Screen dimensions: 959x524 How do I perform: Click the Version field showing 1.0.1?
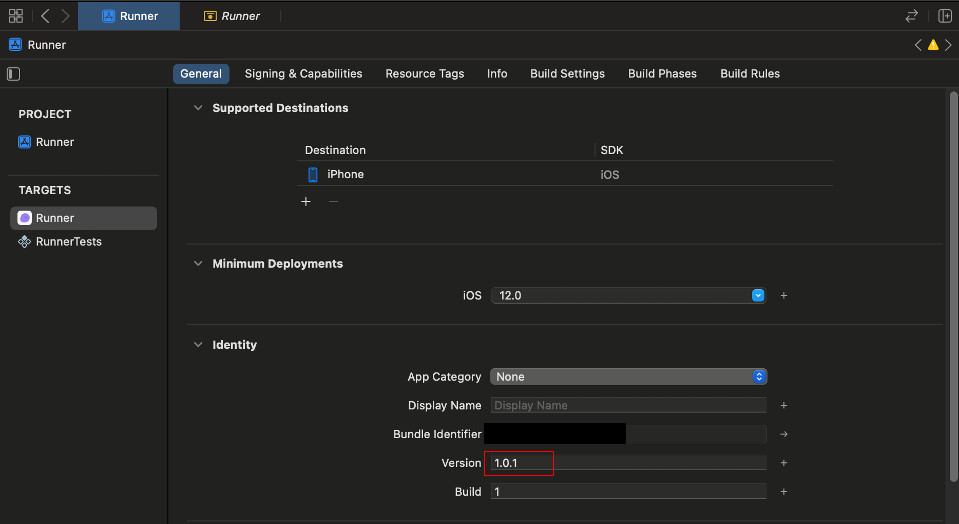pos(628,463)
